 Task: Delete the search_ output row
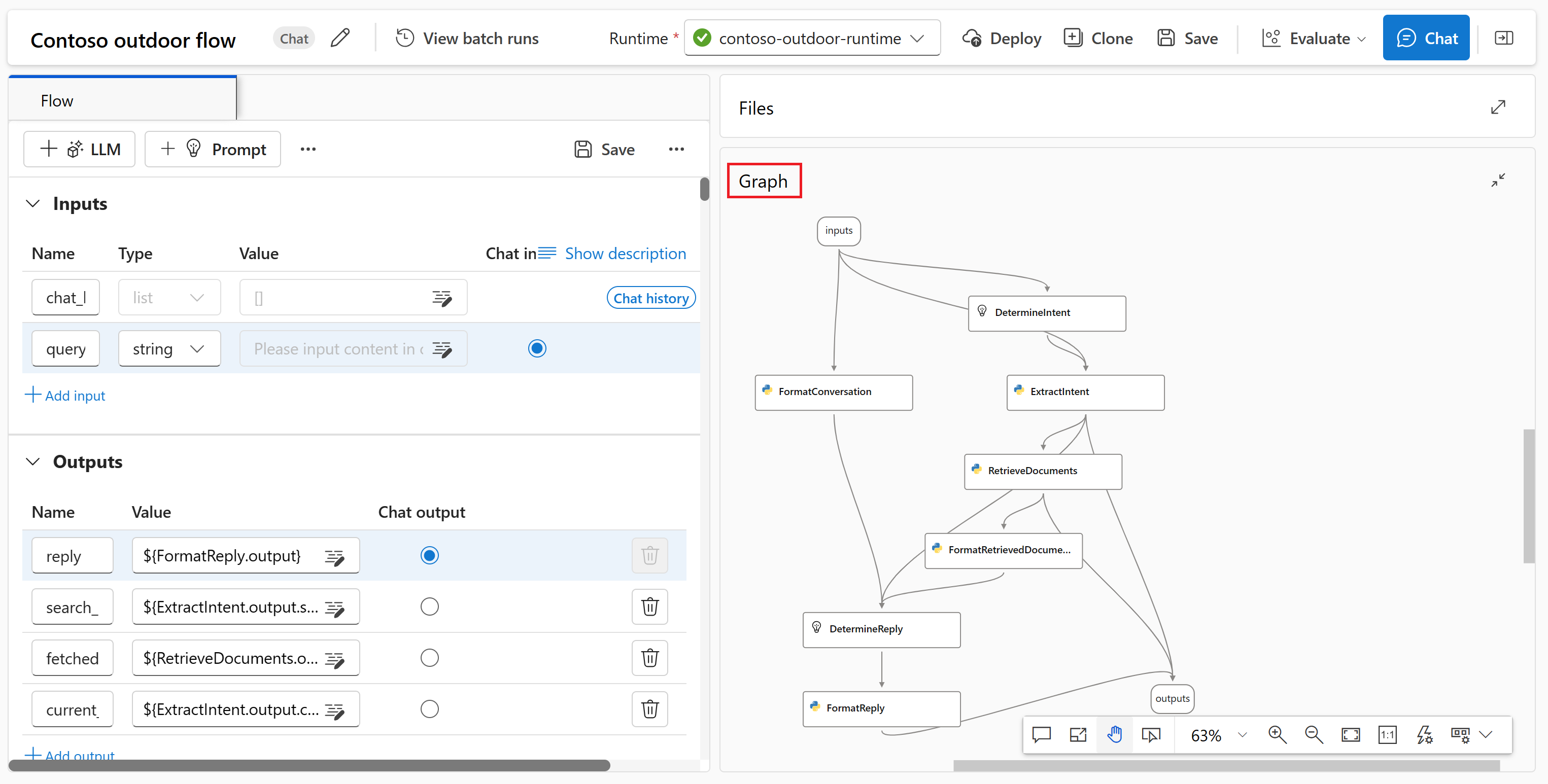pos(649,607)
